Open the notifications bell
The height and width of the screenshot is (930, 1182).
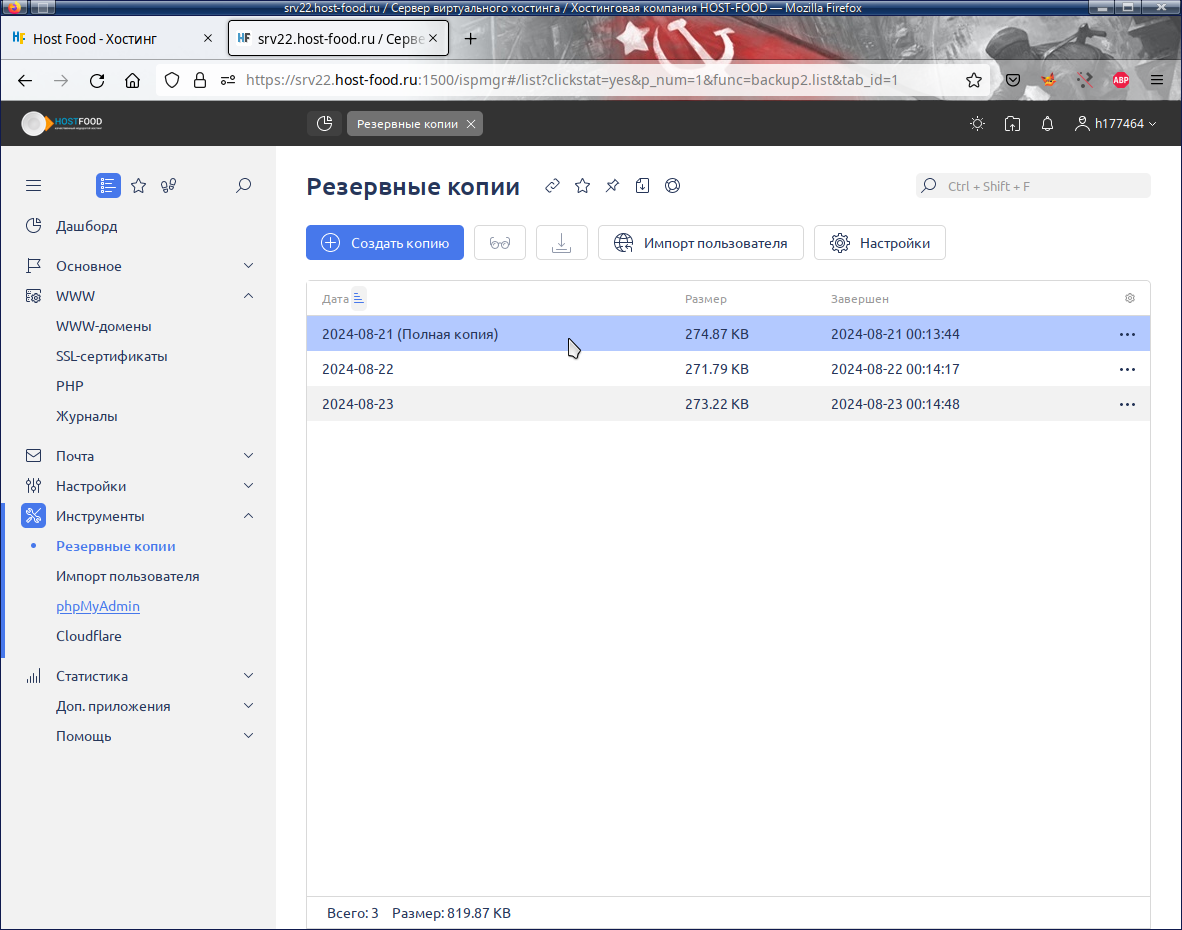click(1047, 124)
